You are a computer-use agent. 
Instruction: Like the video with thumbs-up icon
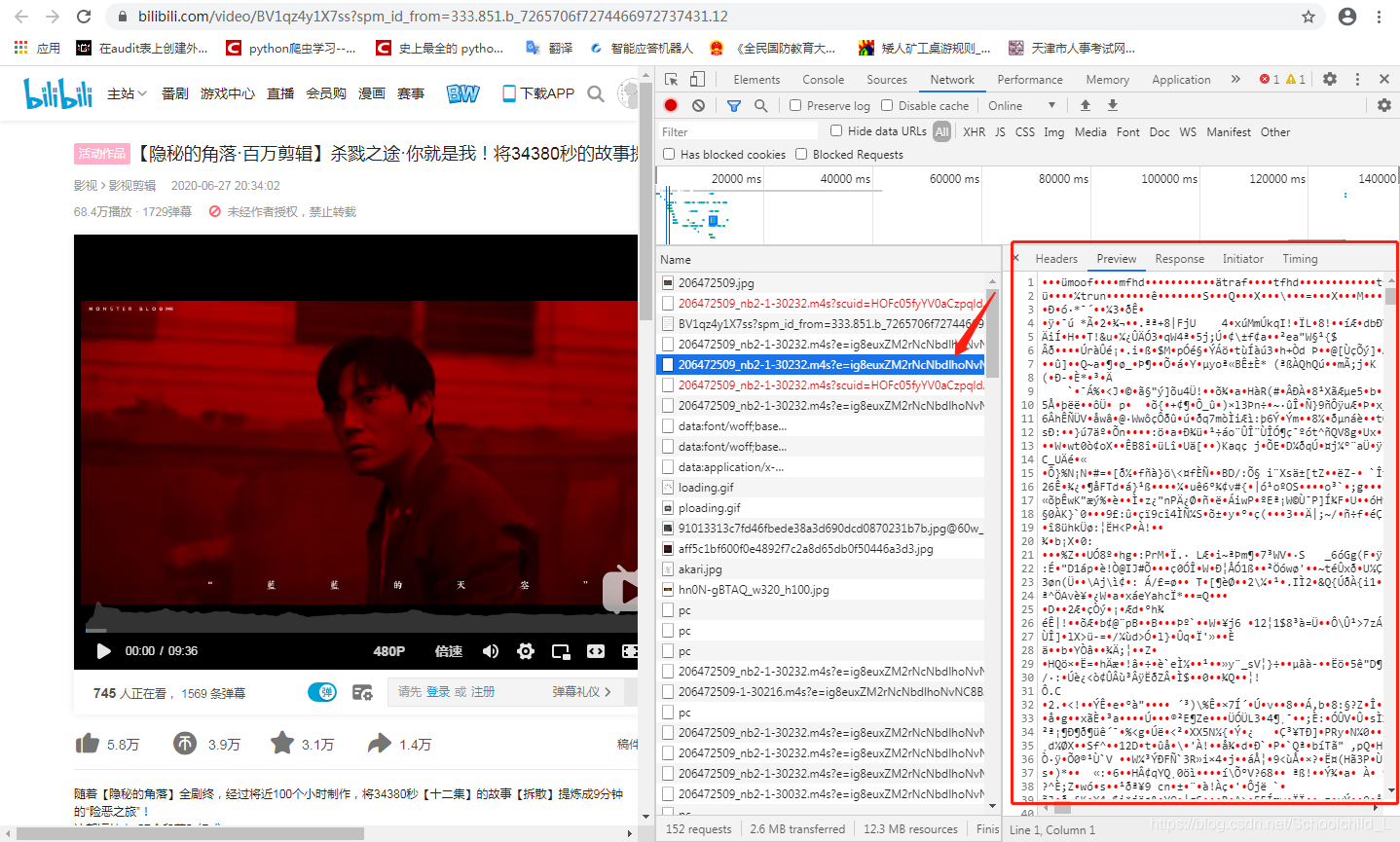(87, 744)
